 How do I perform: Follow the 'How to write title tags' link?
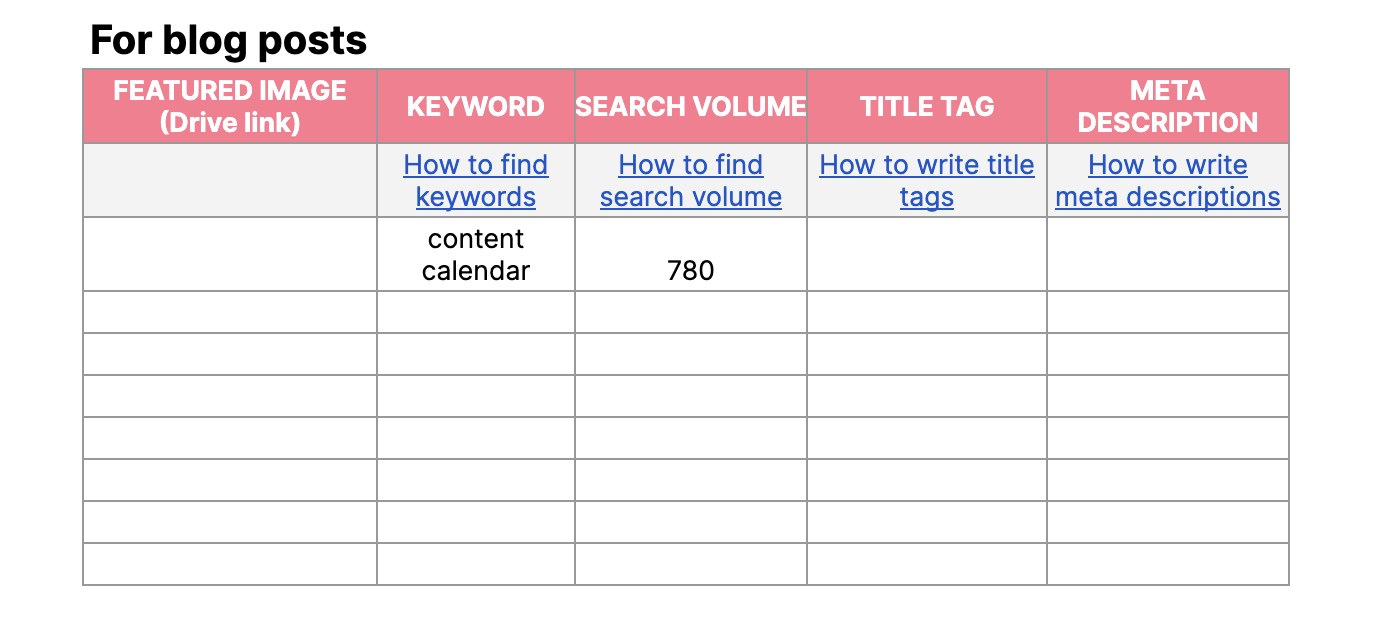coord(926,180)
